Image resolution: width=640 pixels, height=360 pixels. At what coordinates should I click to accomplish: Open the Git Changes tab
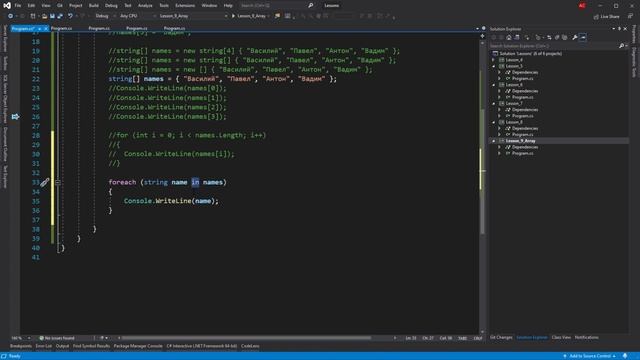pos(501,338)
